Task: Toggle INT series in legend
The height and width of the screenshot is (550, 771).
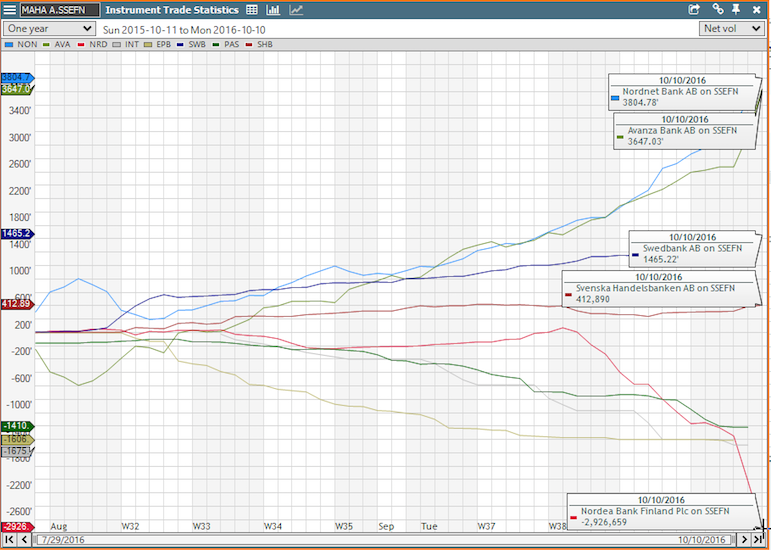Action: pos(126,44)
